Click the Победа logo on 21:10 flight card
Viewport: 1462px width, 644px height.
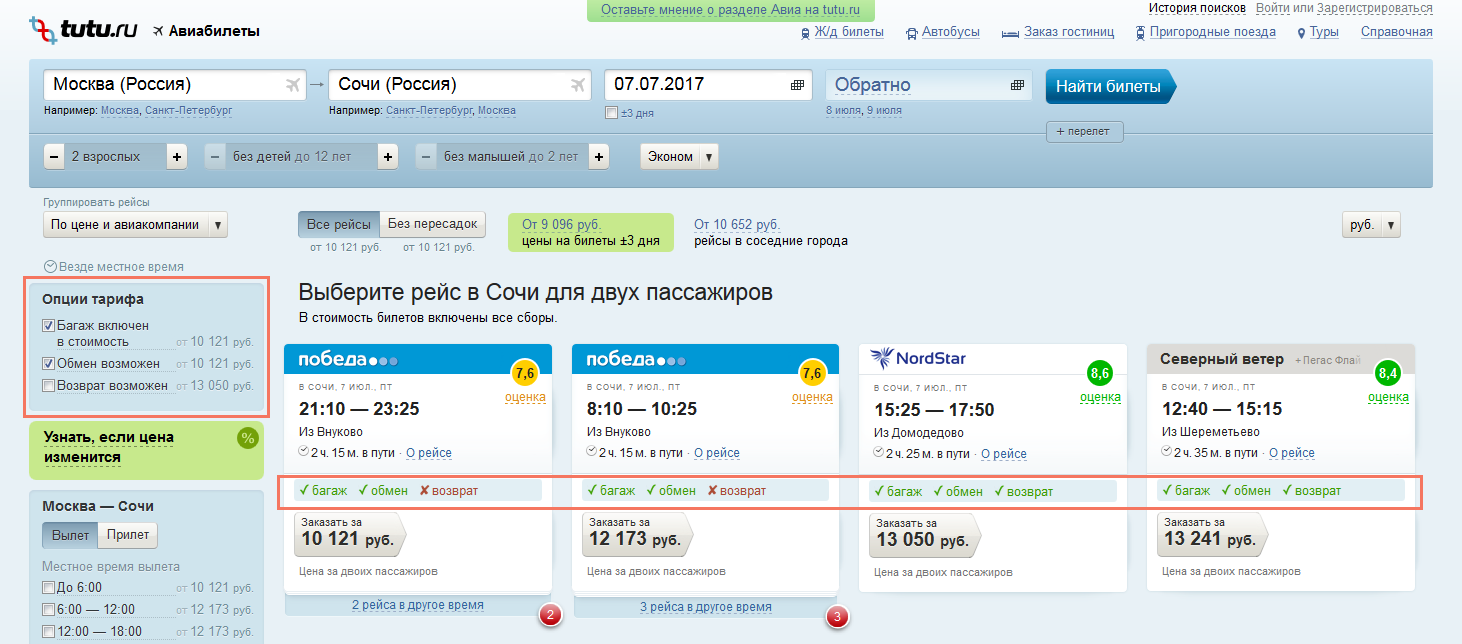[x=348, y=359]
